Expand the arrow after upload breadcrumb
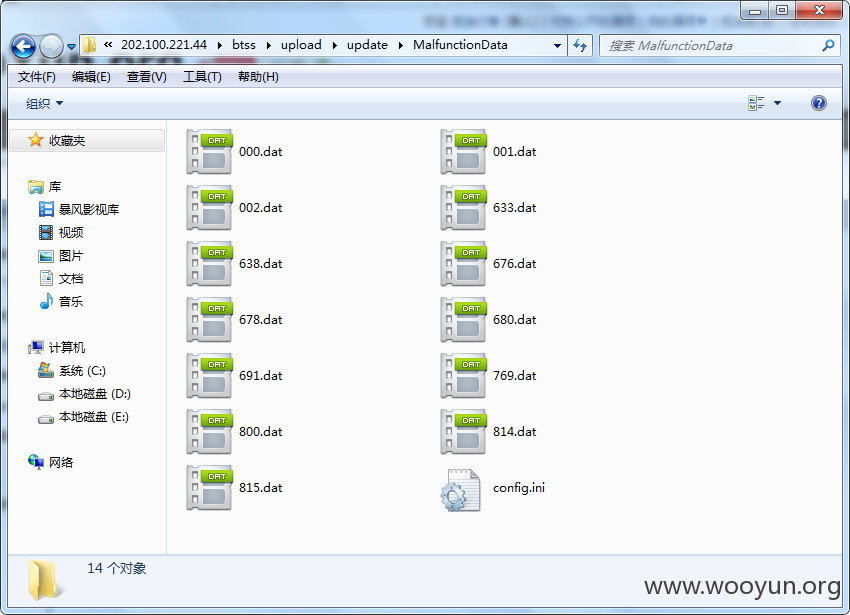 pos(334,46)
